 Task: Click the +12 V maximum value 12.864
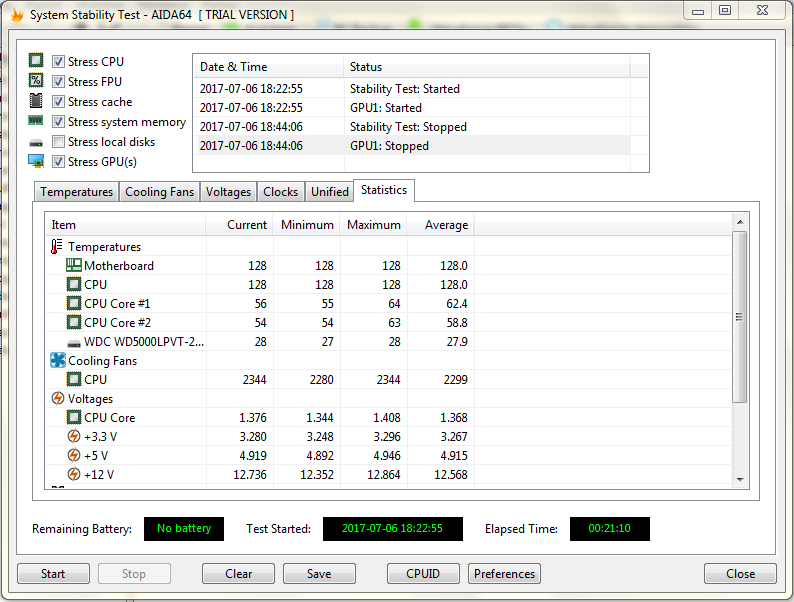click(x=383, y=475)
